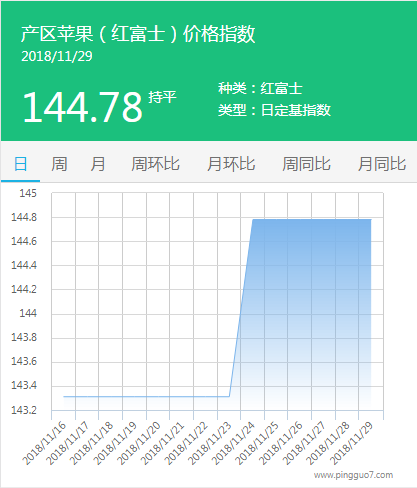Click the date 2018/11/29 under the title
417x488 pixels.
(x=57, y=56)
